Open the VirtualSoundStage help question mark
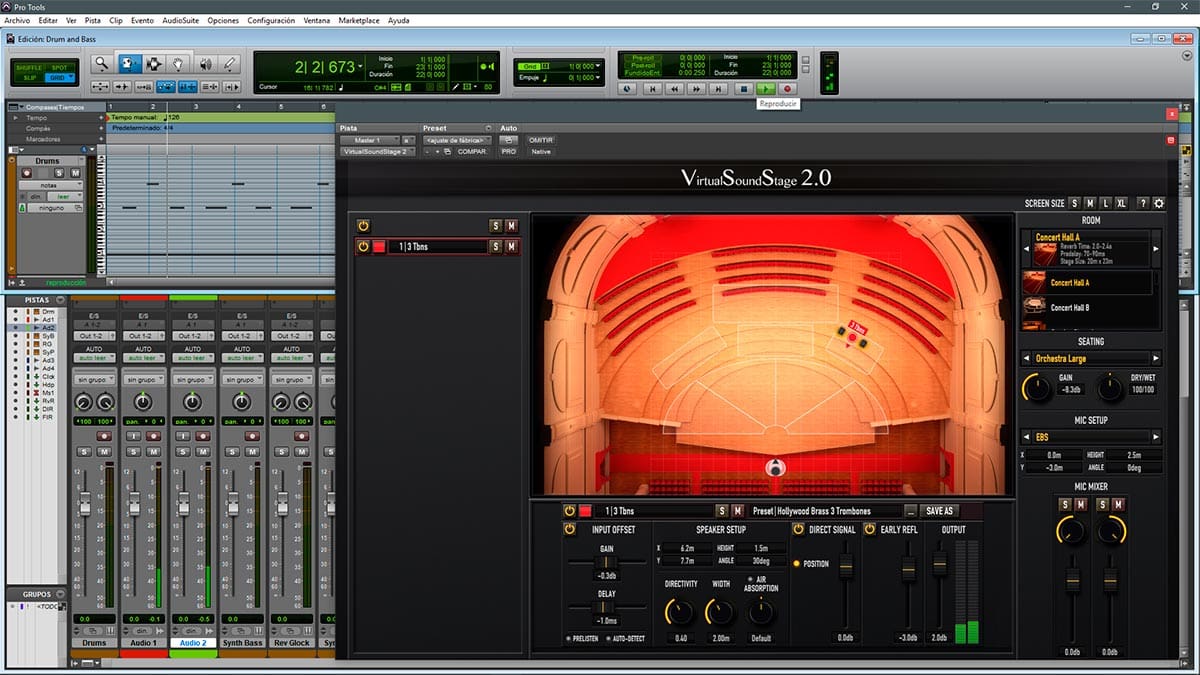Image resolution: width=1200 pixels, height=675 pixels. (1143, 203)
